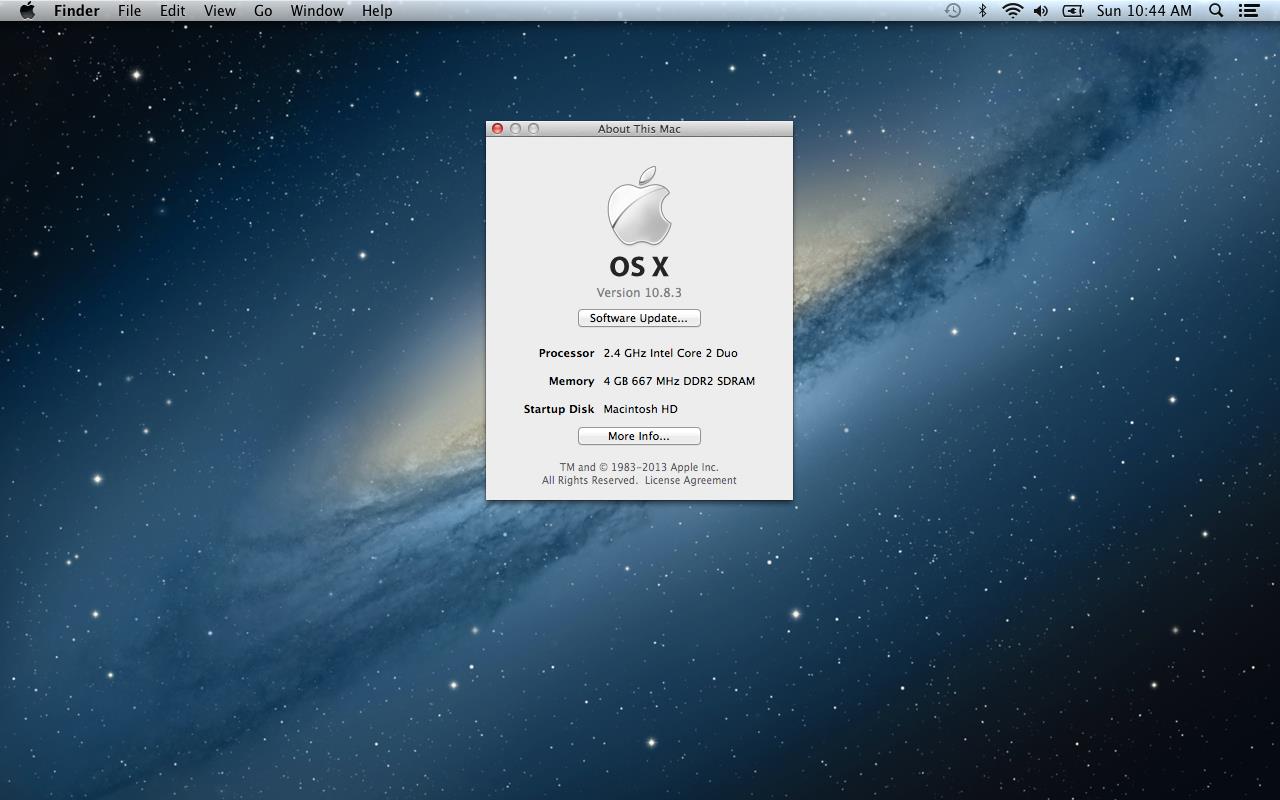Viewport: 1280px width, 800px height.
Task: Click the 2.4 GHz Intel Core 2 Duo text
Action: pos(670,353)
